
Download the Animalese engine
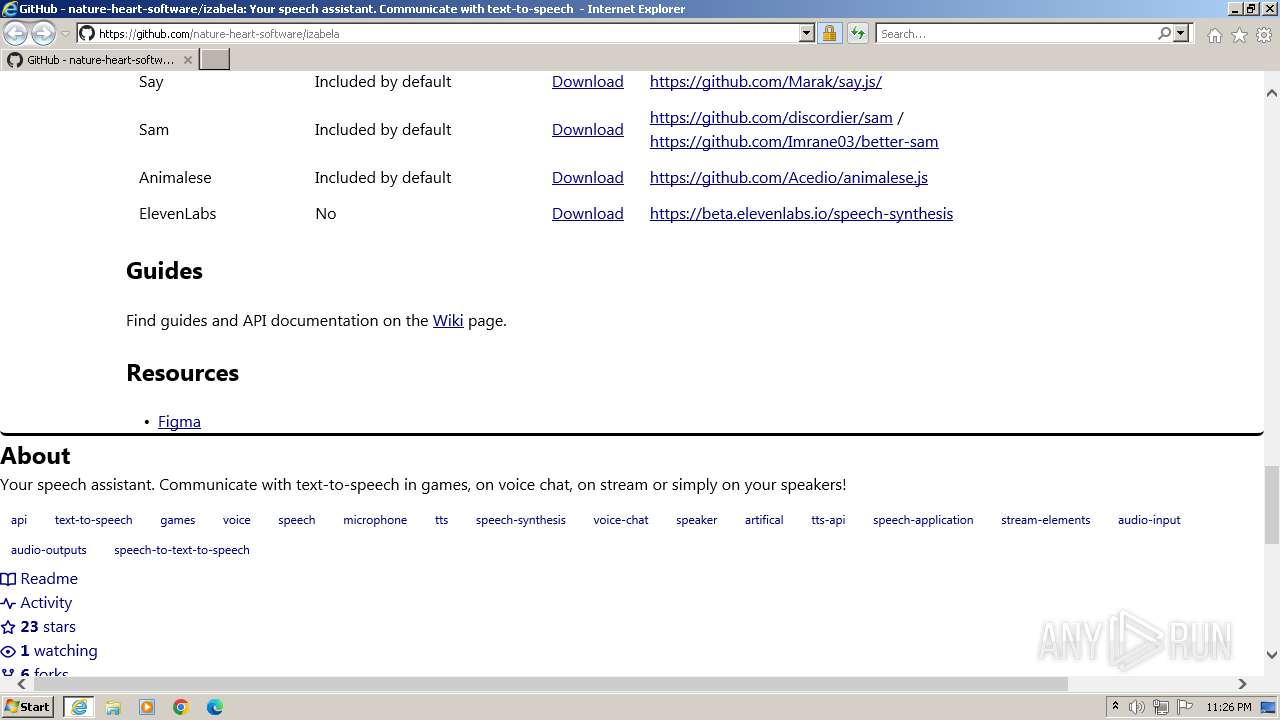tap(587, 178)
